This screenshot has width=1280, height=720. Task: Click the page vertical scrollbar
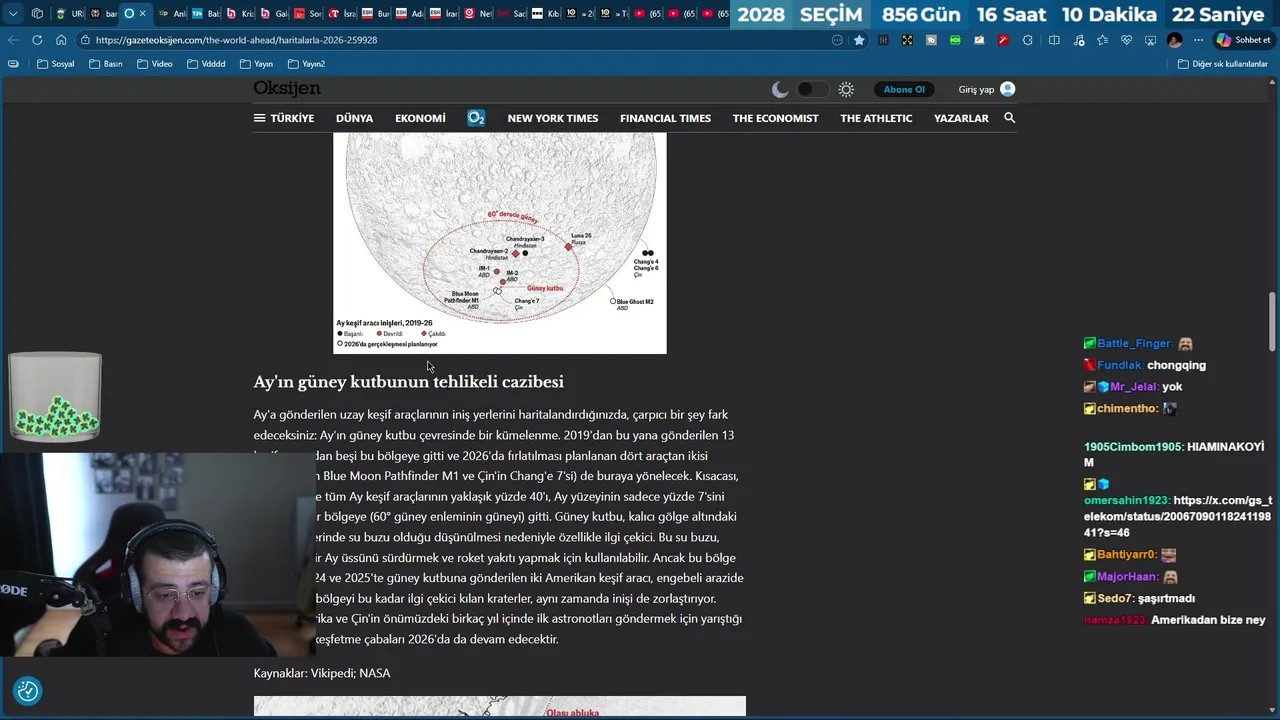[1273, 320]
